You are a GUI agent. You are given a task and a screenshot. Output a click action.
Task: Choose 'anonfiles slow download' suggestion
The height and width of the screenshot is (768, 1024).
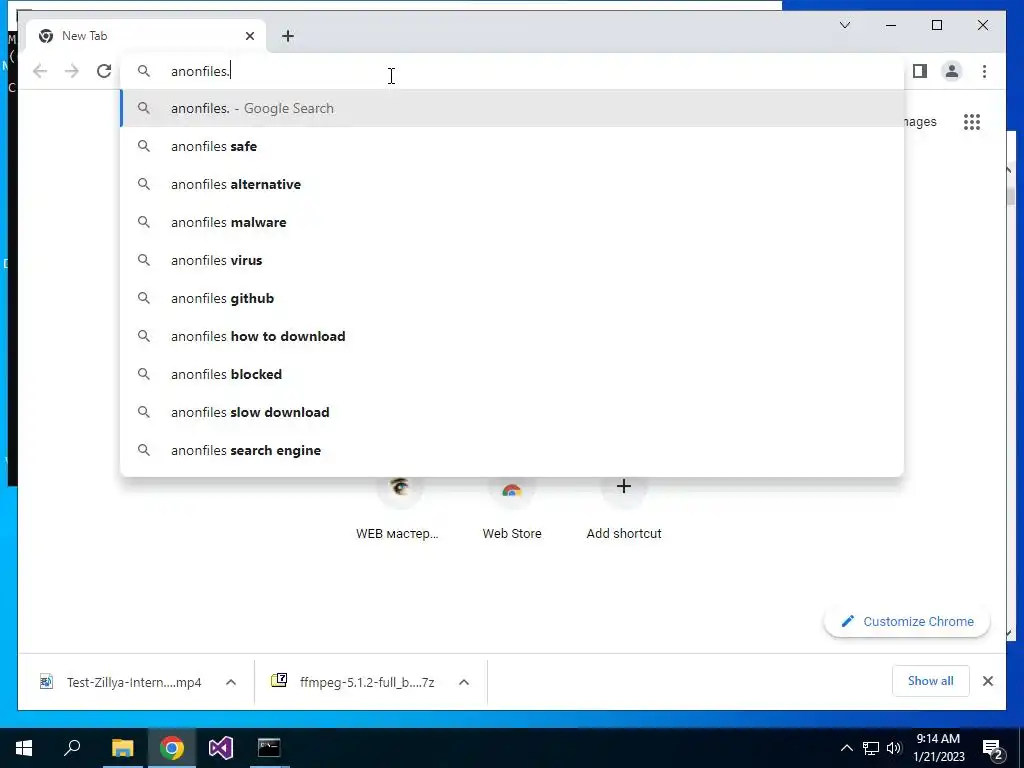(x=512, y=412)
